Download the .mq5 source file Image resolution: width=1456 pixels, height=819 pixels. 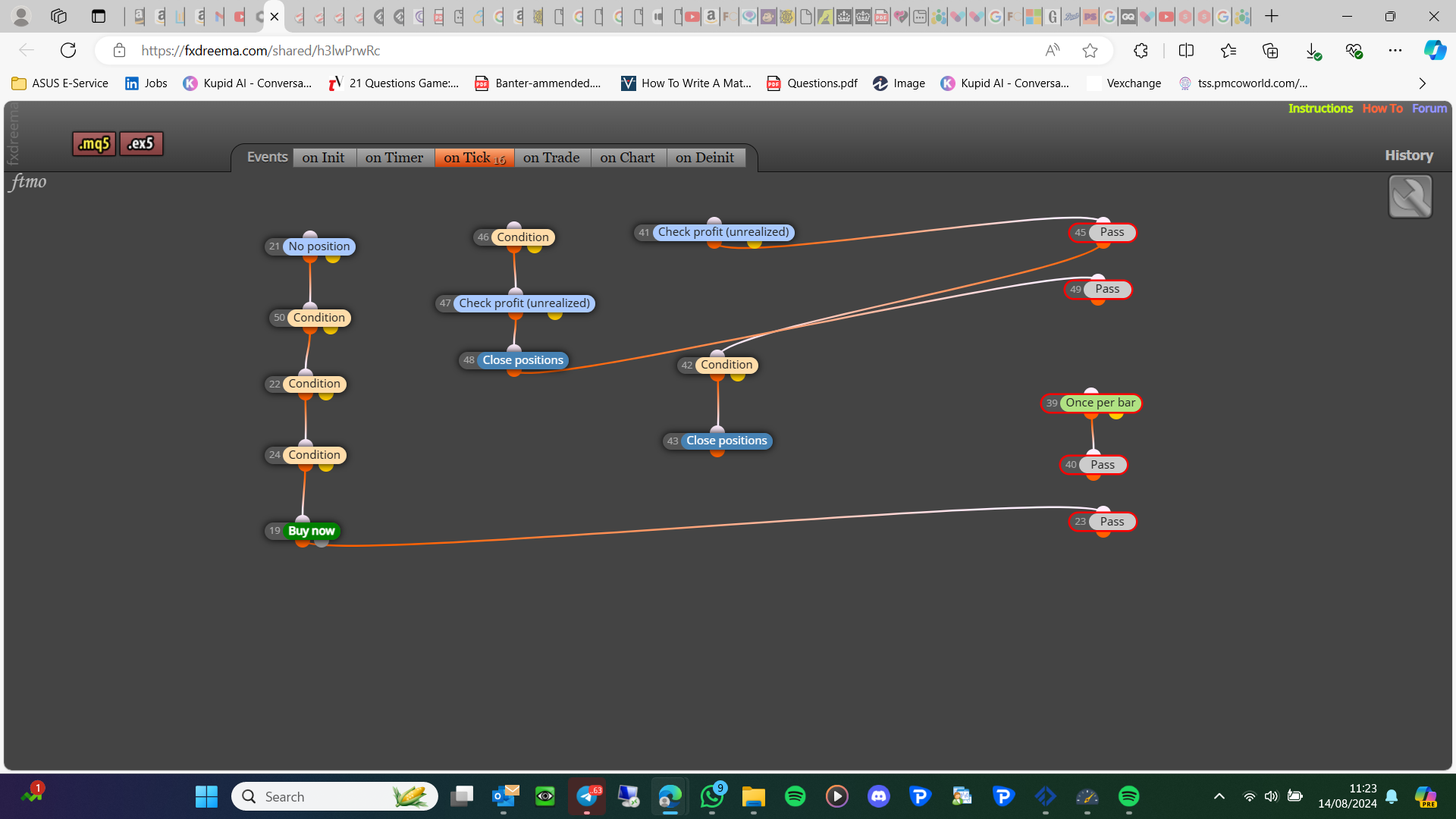[94, 143]
